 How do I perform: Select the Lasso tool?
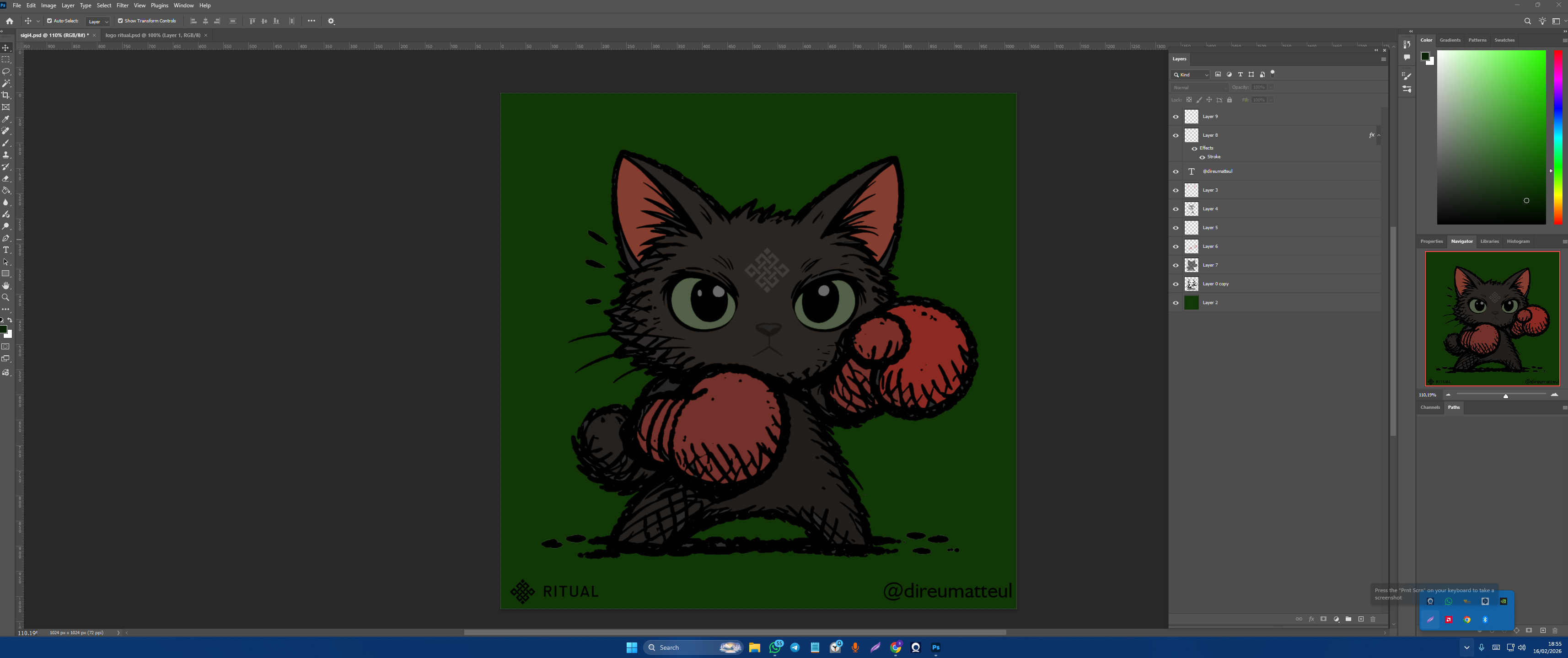pos(6,71)
